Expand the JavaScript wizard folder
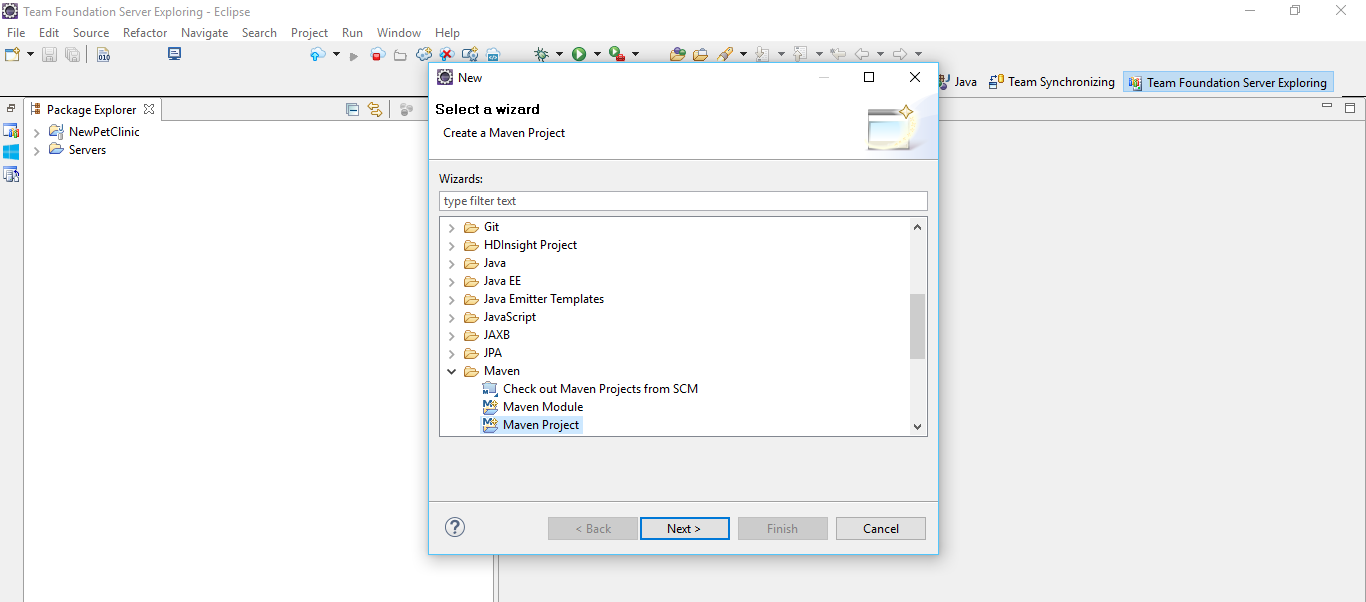The height and width of the screenshot is (602, 1366). coord(452,318)
